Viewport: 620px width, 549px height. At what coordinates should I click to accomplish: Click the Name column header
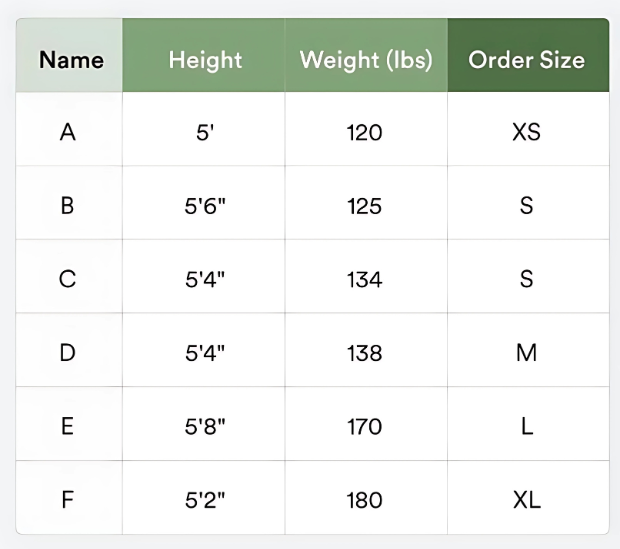(x=70, y=59)
